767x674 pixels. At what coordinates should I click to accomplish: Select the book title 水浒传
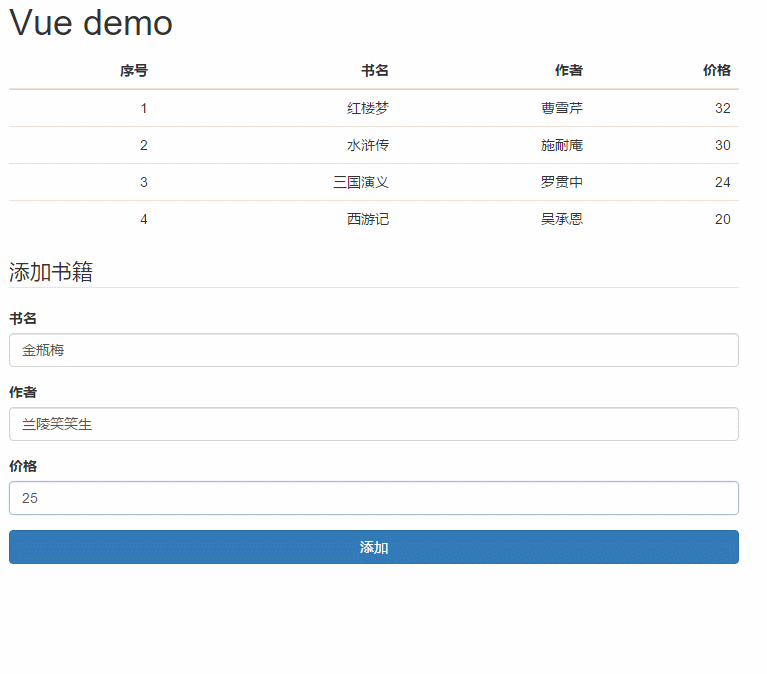(368, 145)
